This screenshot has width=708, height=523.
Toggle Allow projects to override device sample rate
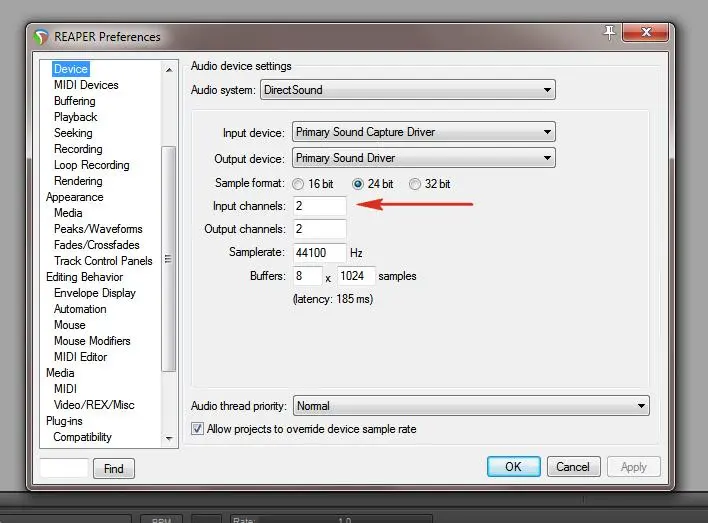pyautogui.click(x=197, y=429)
